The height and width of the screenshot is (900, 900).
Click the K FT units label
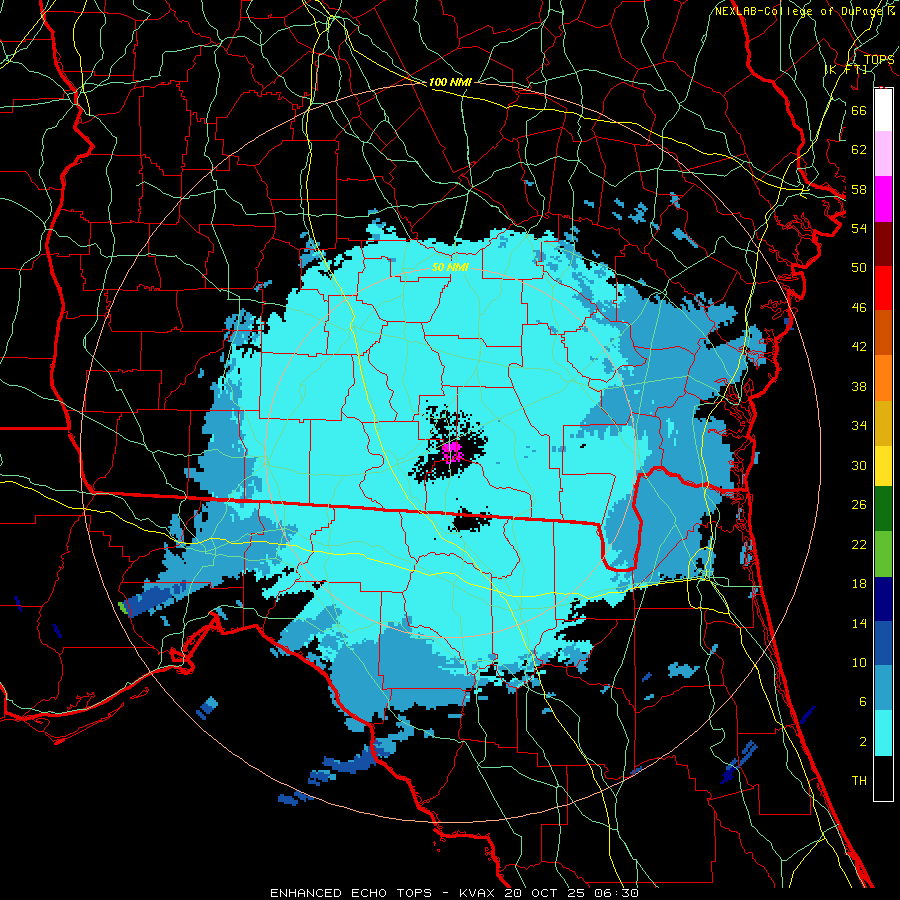(x=845, y=70)
